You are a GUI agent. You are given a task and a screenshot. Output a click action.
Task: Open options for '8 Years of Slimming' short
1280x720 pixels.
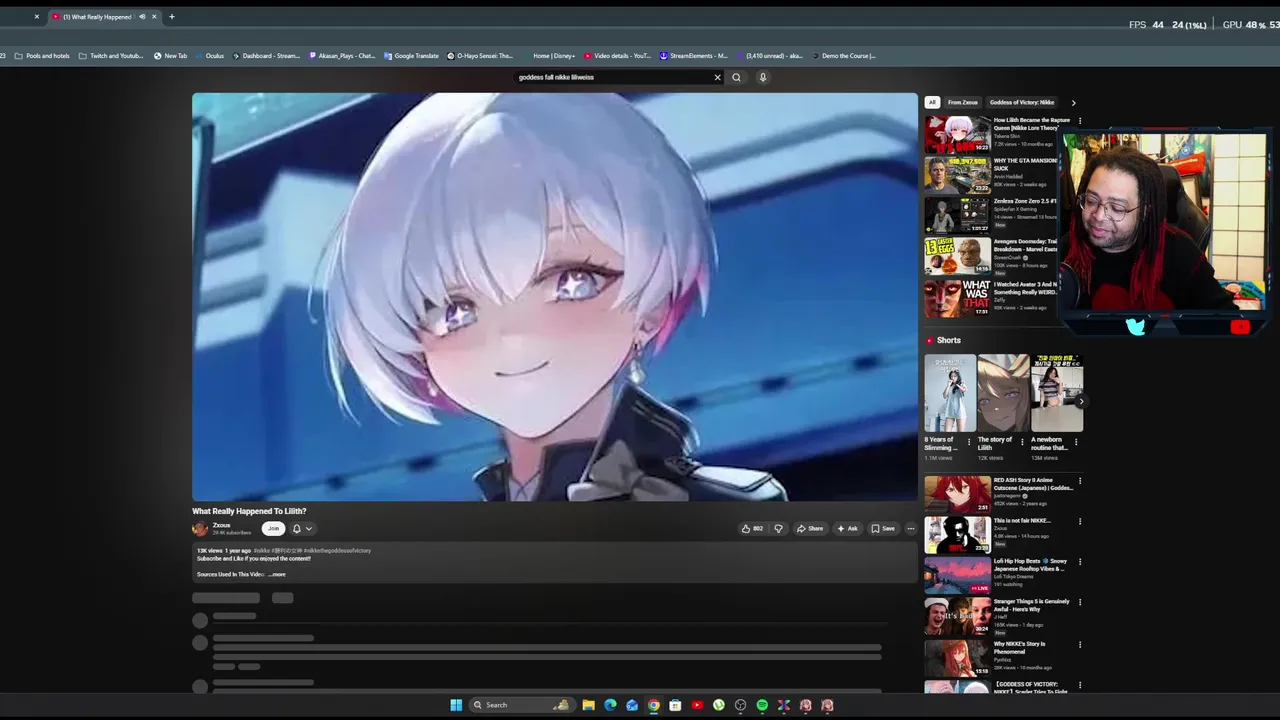coord(968,441)
